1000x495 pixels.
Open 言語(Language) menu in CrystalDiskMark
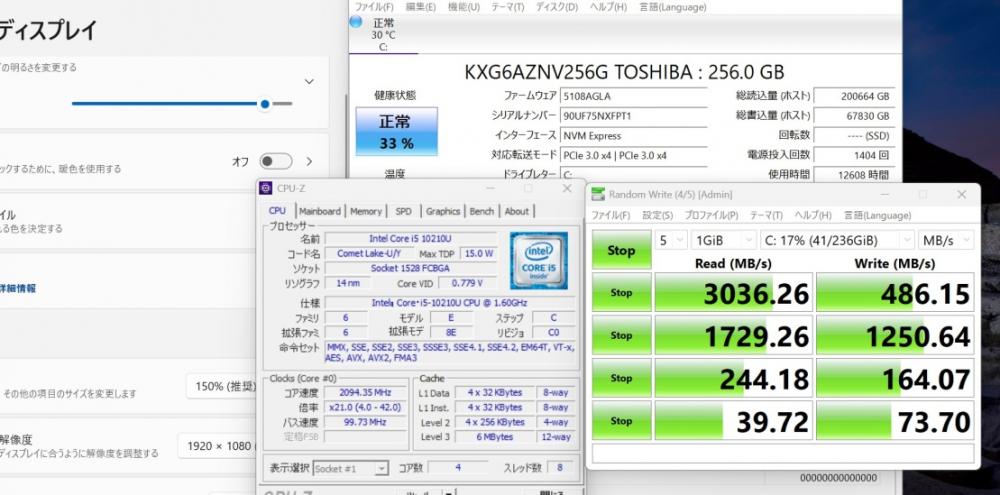point(877,216)
